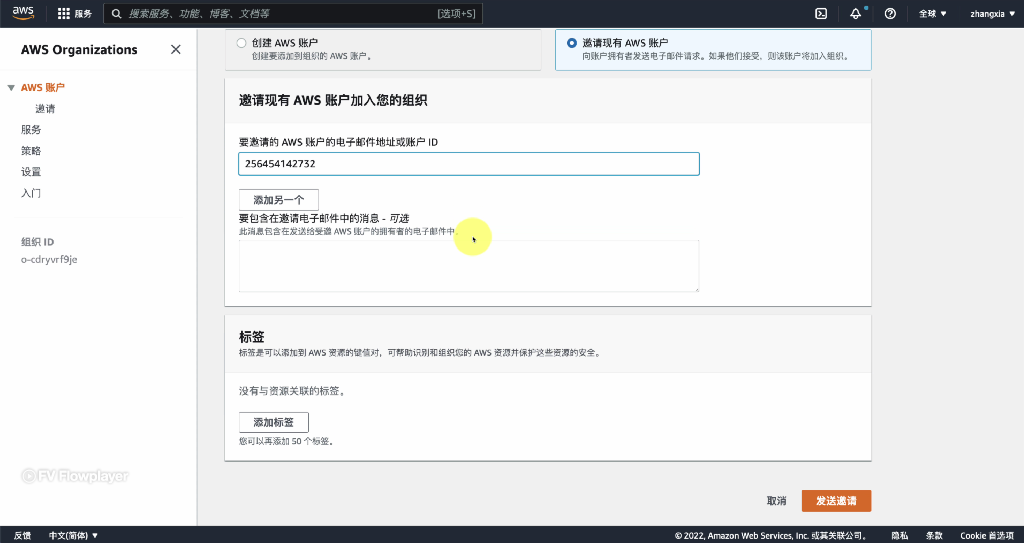The height and width of the screenshot is (543, 1024).
Task: Launch the CloudShell terminal icon
Action: pyautogui.click(x=821, y=14)
